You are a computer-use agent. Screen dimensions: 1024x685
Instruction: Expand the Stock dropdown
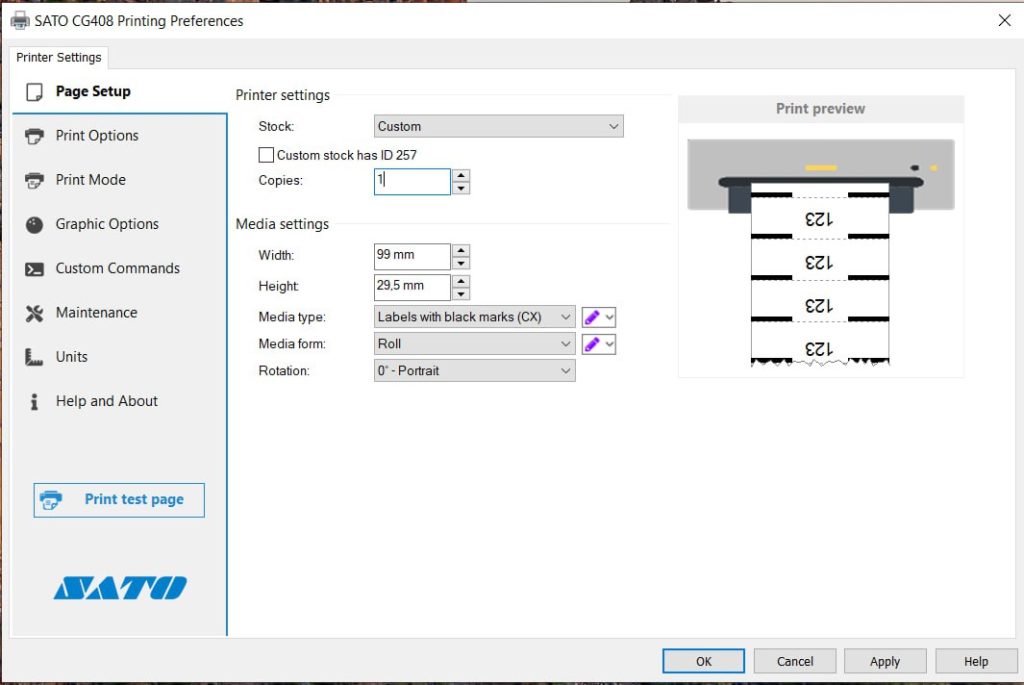tap(499, 127)
